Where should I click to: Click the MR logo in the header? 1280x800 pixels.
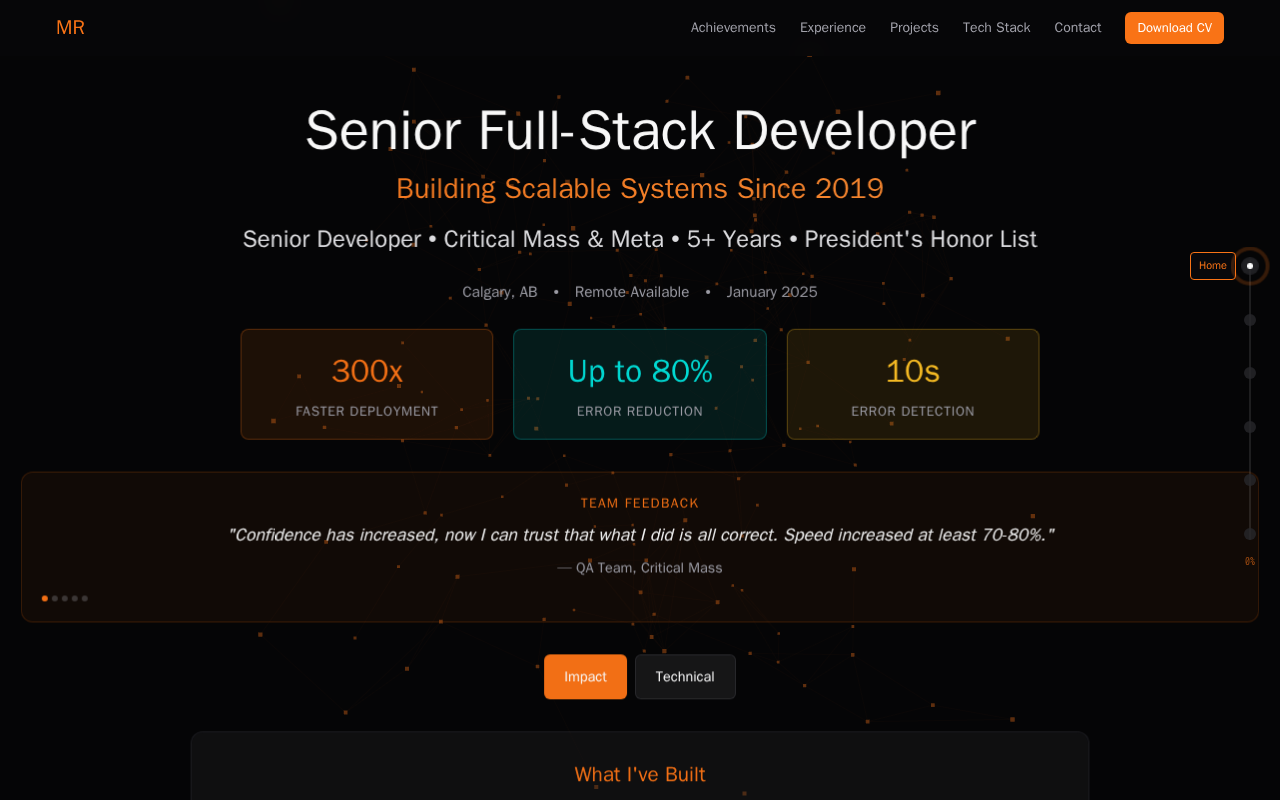click(70, 28)
